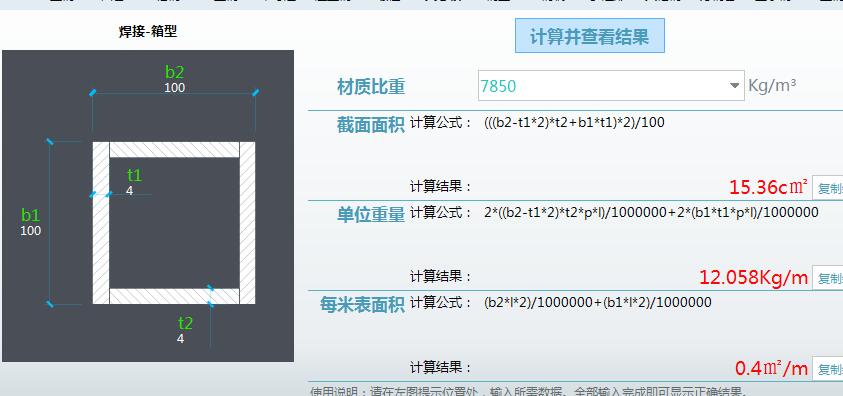Edit the t1 thickness value 4

click(130, 191)
